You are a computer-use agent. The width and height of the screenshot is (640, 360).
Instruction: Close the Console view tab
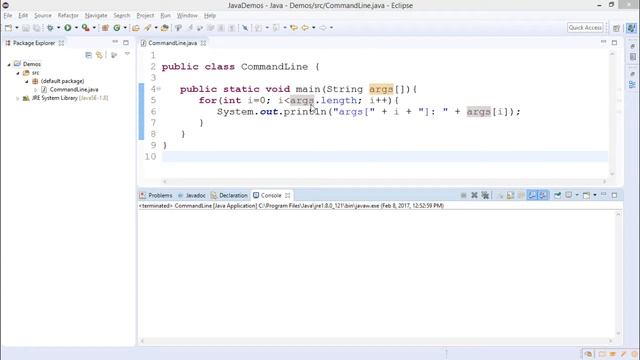(x=288, y=196)
